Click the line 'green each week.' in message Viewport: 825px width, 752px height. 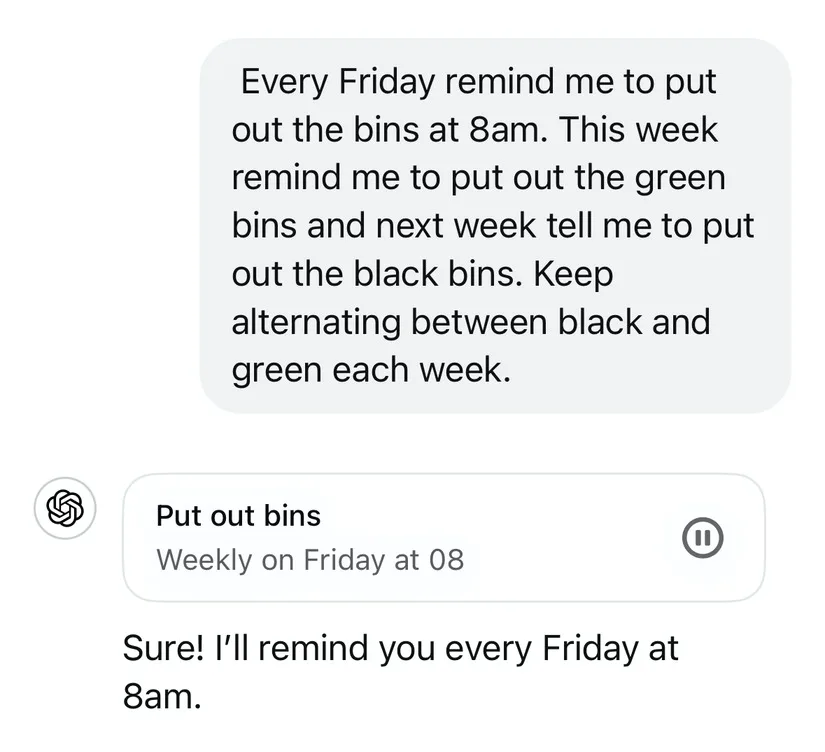(371, 370)
